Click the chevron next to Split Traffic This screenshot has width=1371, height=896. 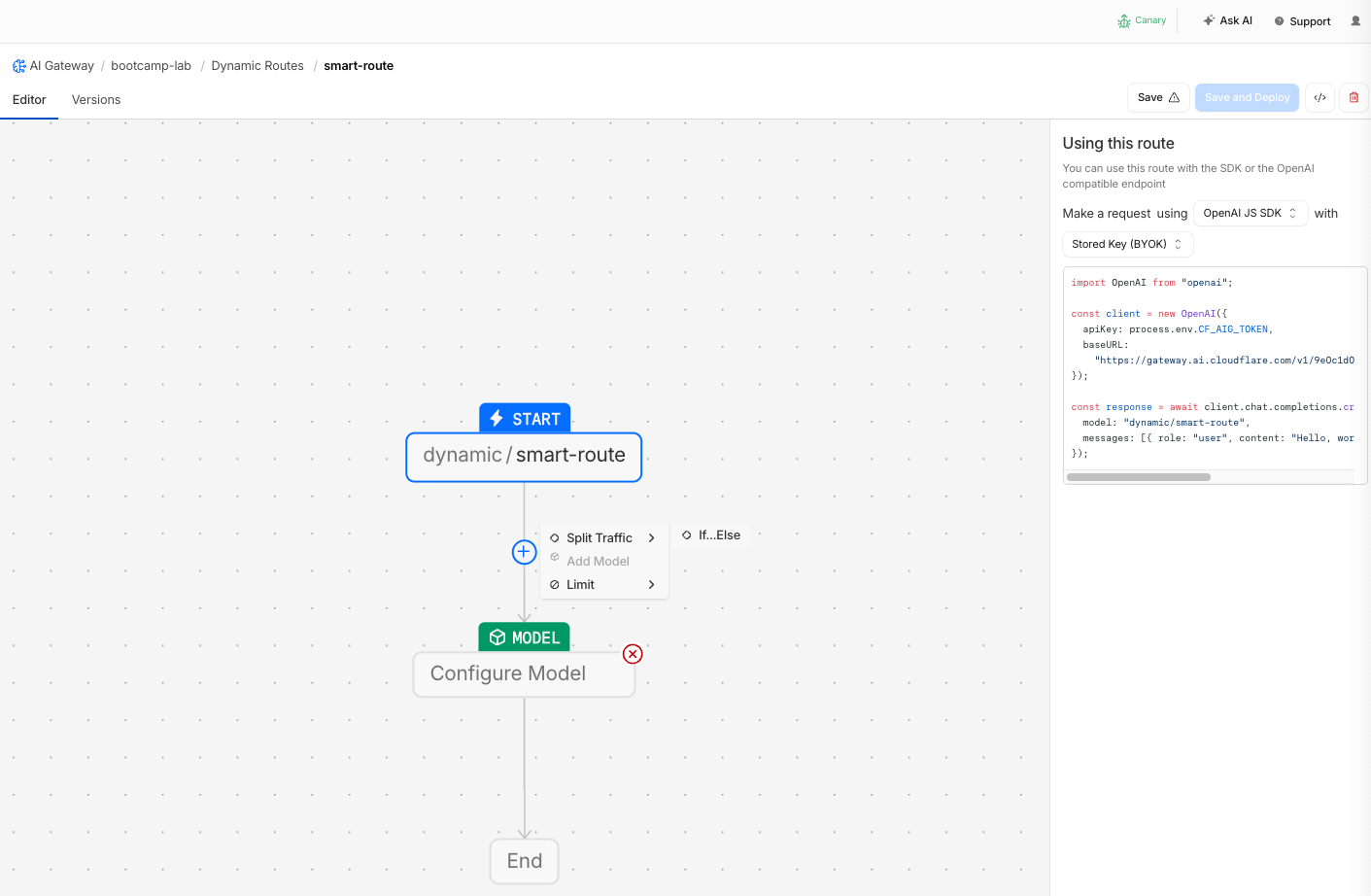(x=651, y=537)
